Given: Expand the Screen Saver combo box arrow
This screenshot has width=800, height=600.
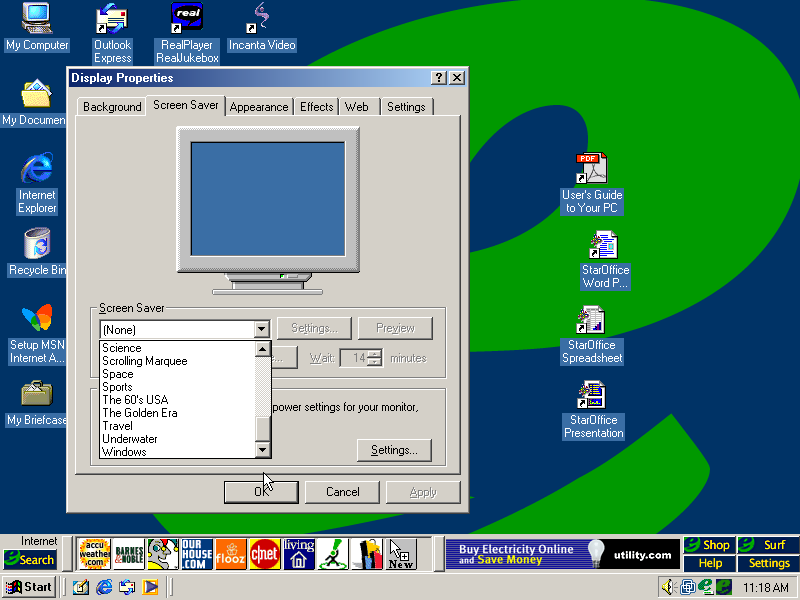Looking at the screenshot, I should pos(261,329).
